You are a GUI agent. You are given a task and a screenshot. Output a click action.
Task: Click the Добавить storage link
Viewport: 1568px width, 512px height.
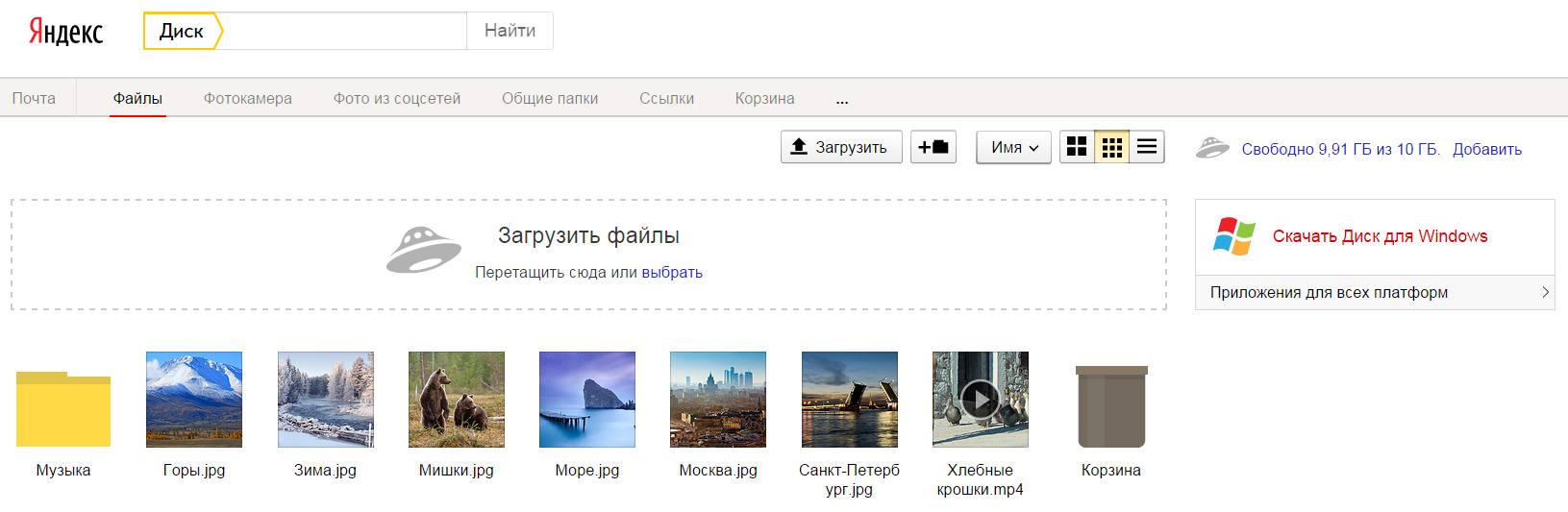1487,149
